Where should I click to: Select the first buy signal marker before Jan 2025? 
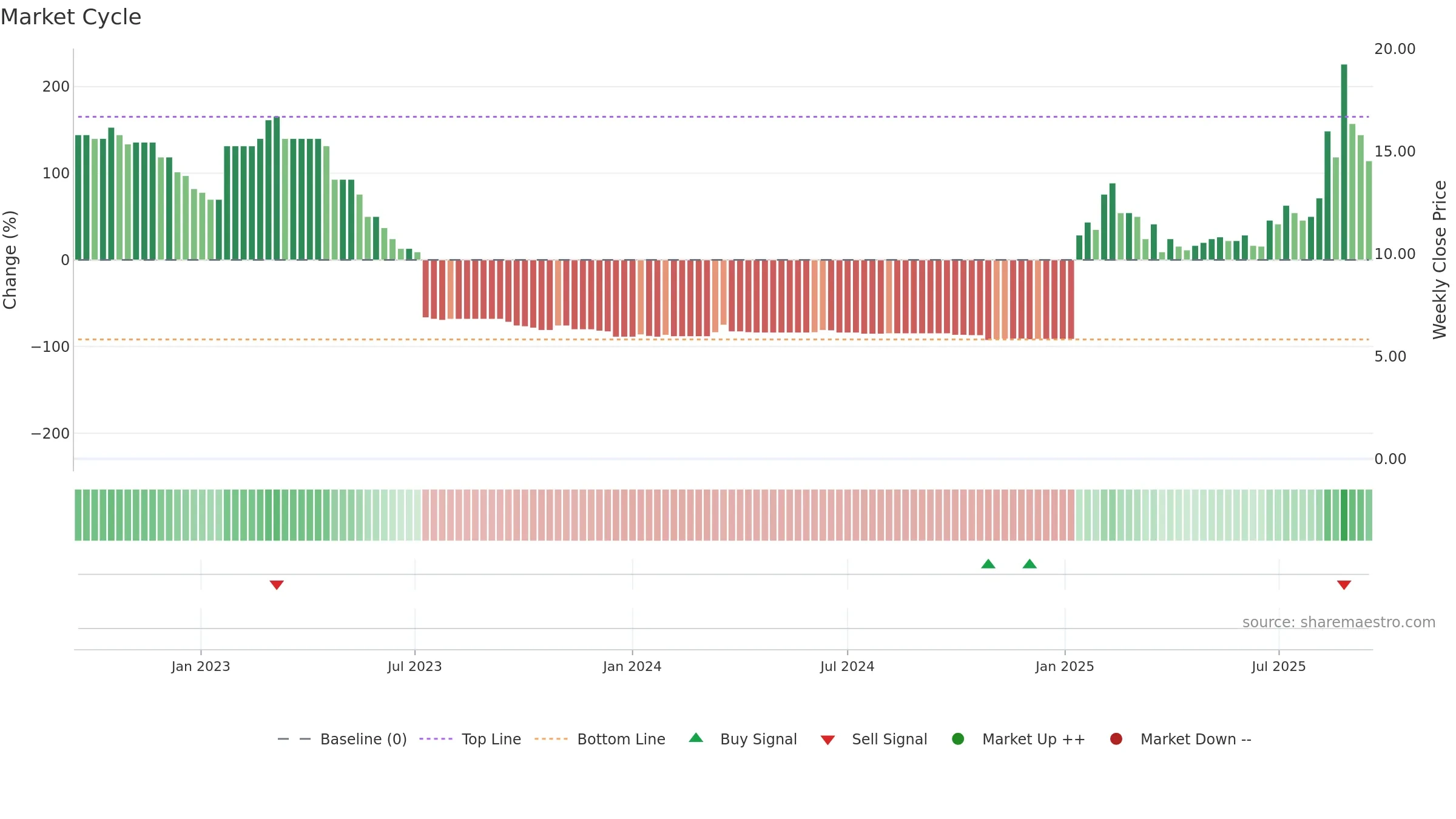[x=988, y=564]
